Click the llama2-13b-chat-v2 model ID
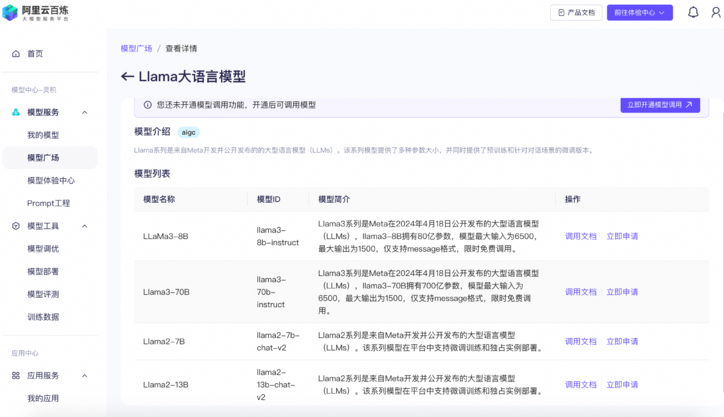724x417 pixels. (276, 385)
